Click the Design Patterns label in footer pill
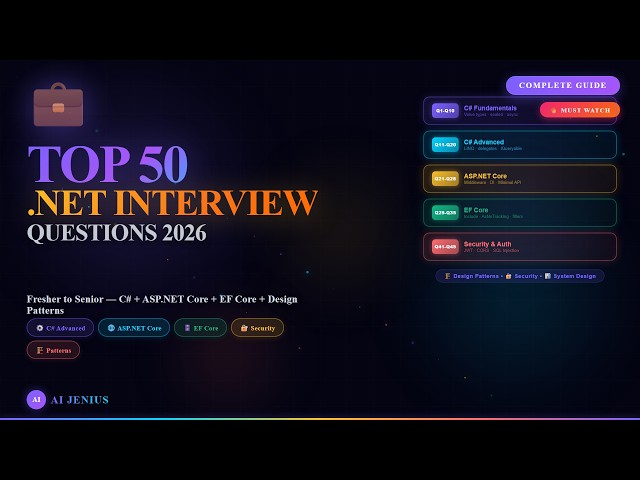This screenshot has height=480, width=640. 476,276
